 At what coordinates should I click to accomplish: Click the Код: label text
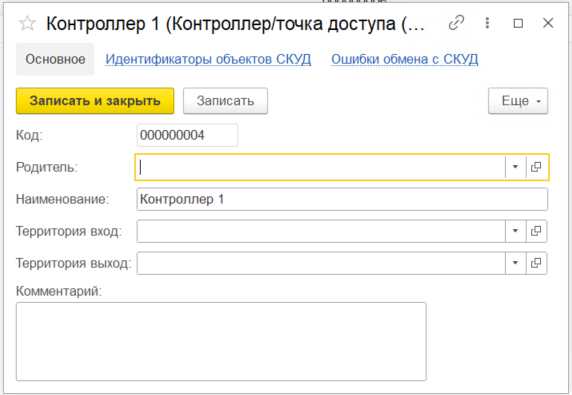tap(29, 135)
